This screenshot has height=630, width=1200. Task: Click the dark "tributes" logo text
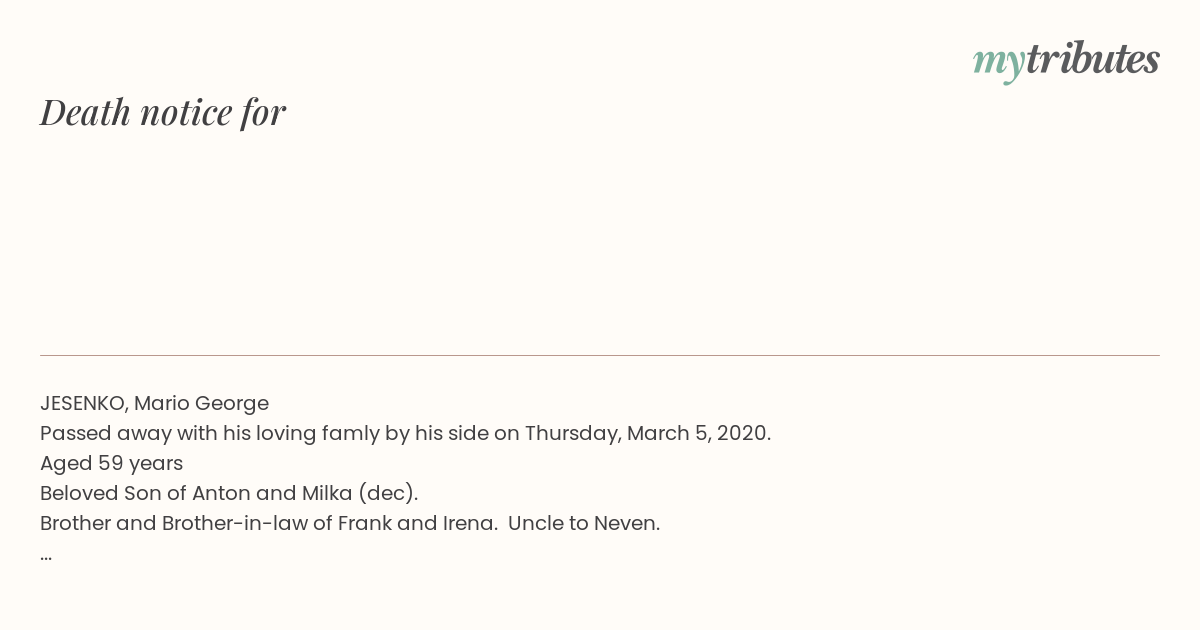coord(1092,59)
